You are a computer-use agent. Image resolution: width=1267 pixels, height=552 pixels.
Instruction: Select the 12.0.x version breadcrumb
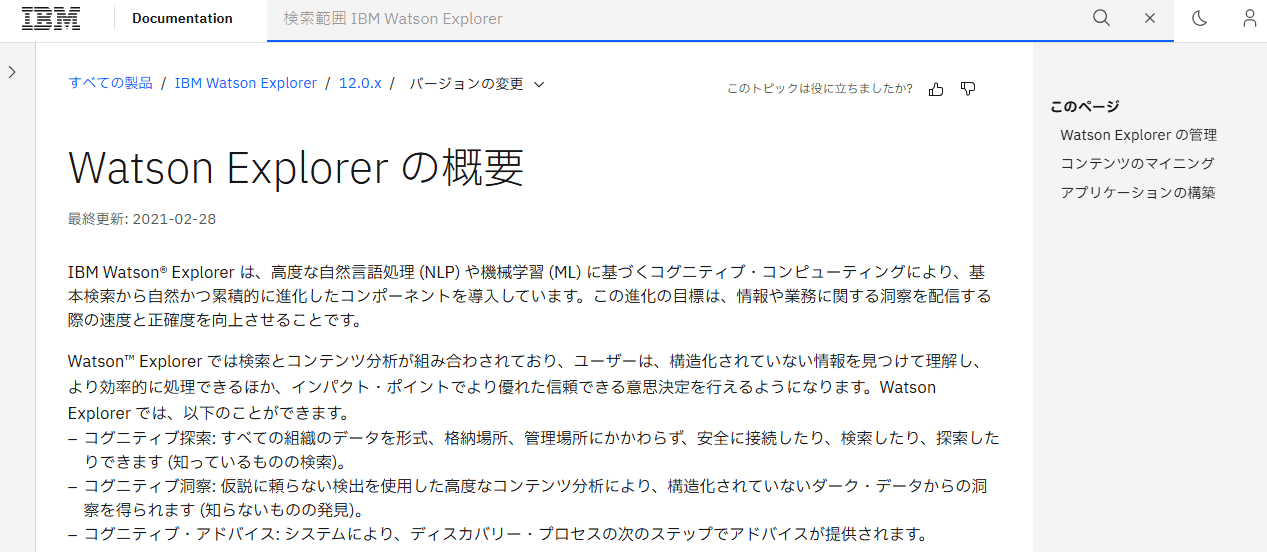tap(360, 83)
